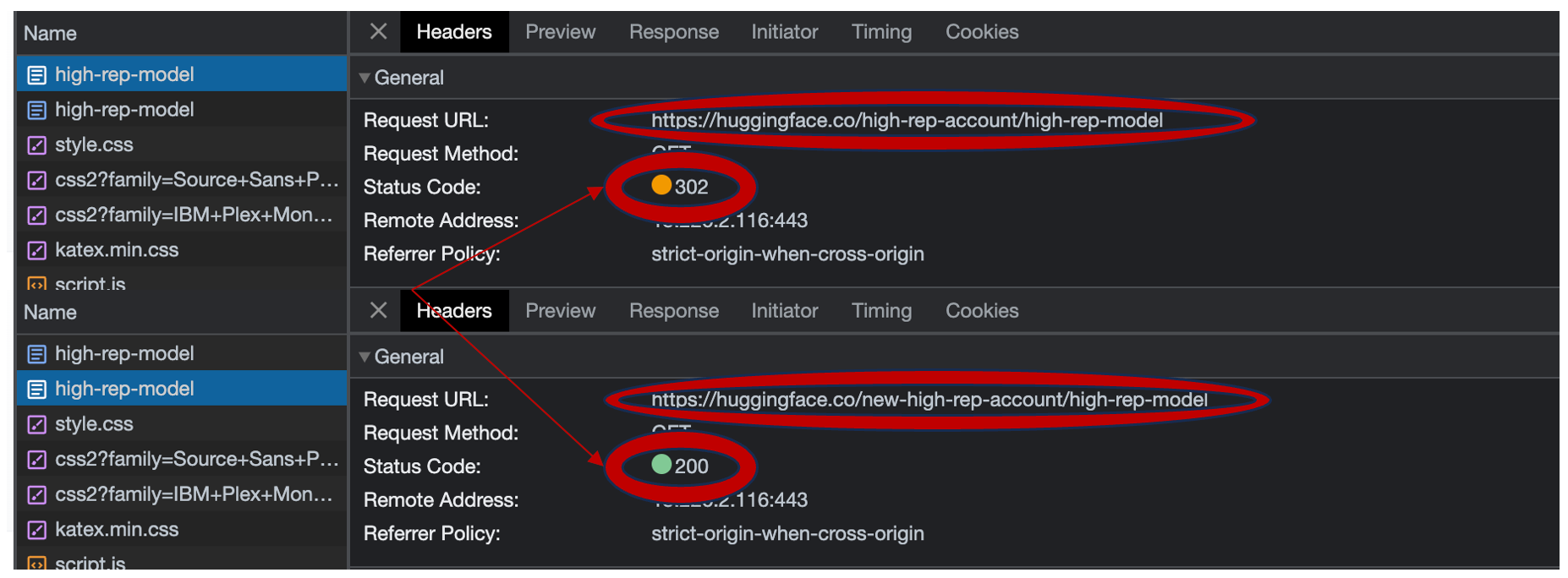1568x578 pixels.
Task: Open the Timing tab in the top panel
Action: (x=881, y=31)
